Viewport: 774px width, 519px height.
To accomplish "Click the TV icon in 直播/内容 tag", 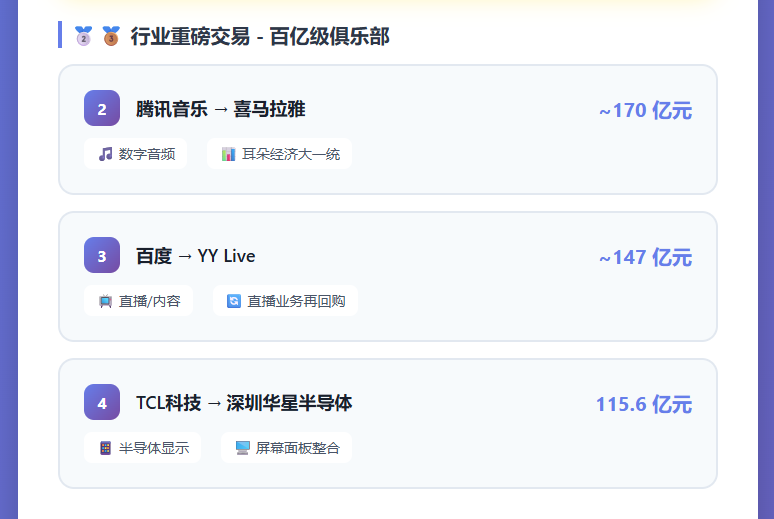I will click(x=105, y=301).
